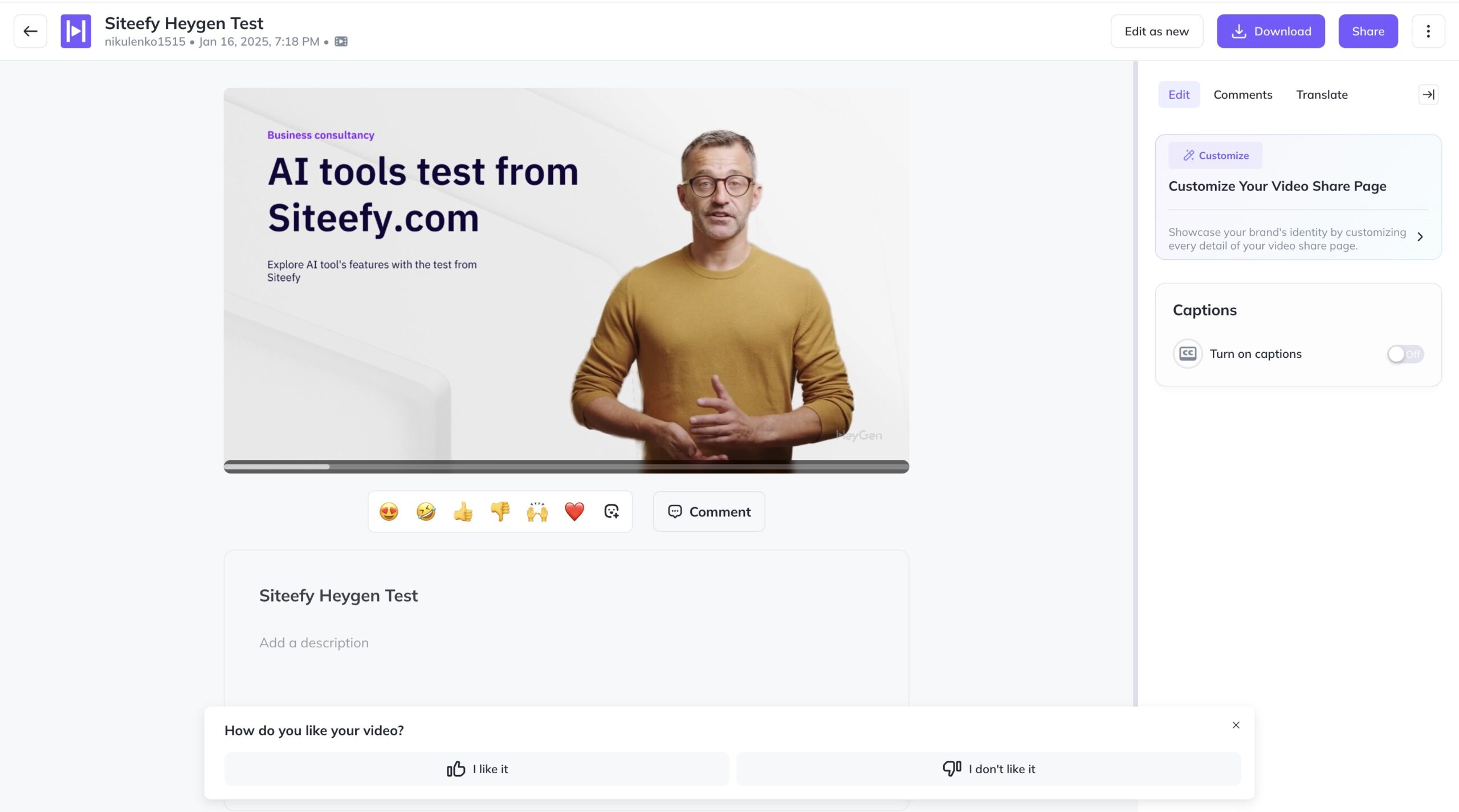Toggle Turn on captions switch
Screen dimensions: 1459x812
click(x=1405, y=354)
